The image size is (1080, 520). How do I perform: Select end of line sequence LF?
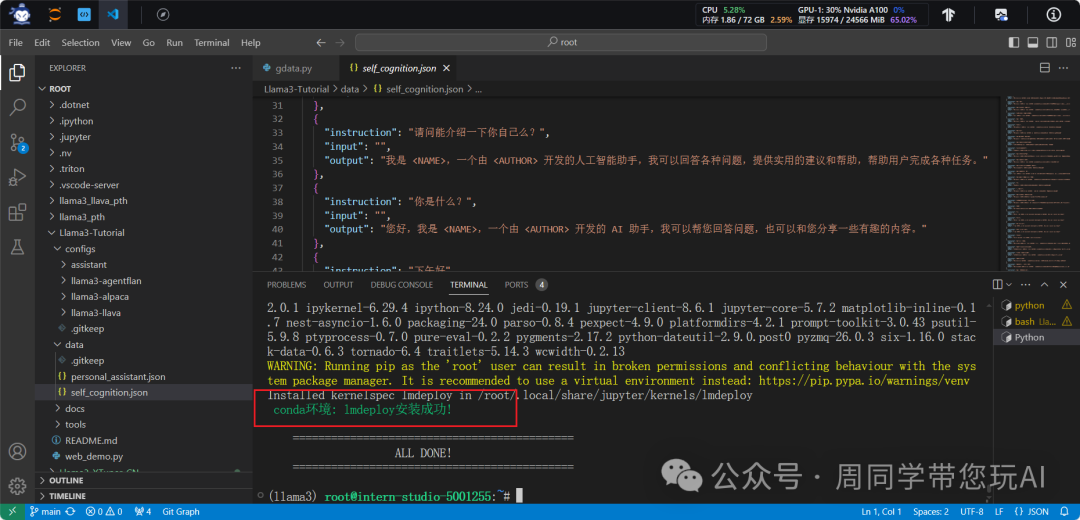(x=999, y=512)
